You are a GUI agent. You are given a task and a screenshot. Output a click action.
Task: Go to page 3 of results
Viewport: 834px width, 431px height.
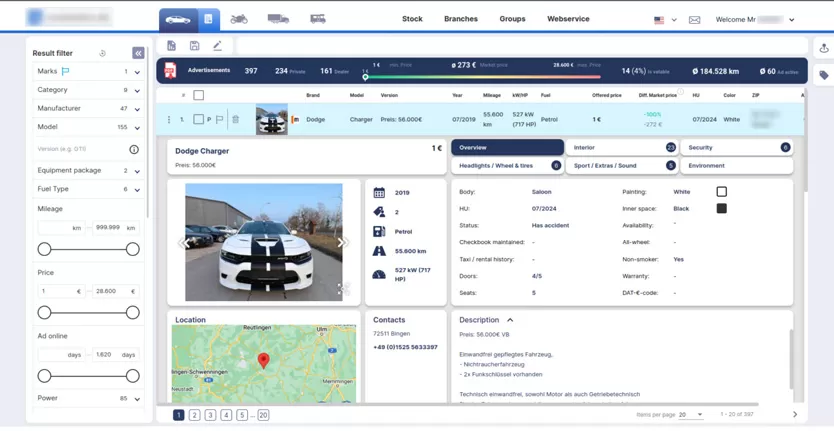210,415
